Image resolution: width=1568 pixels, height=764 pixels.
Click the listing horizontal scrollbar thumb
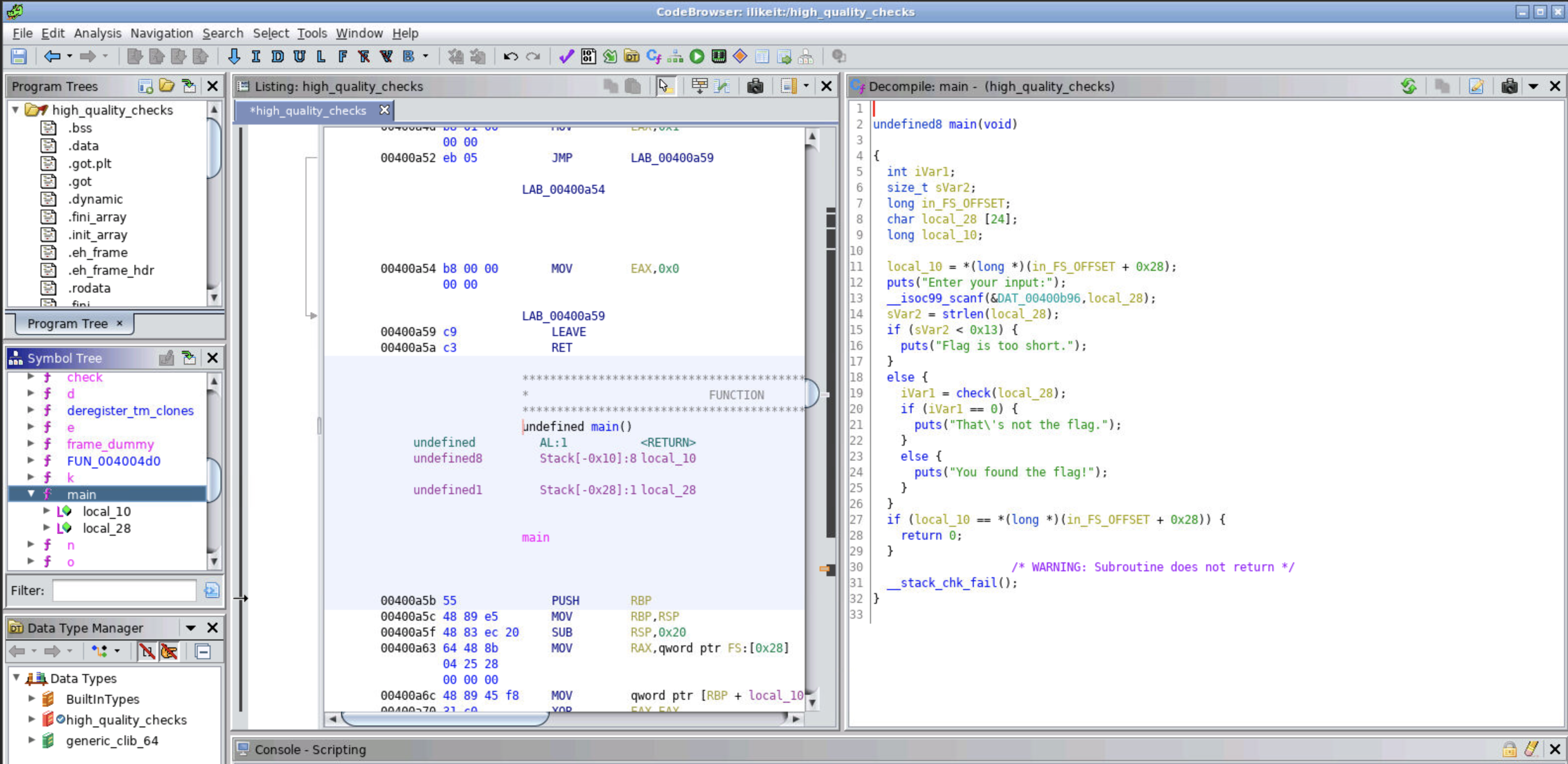(x=445, y=719)
